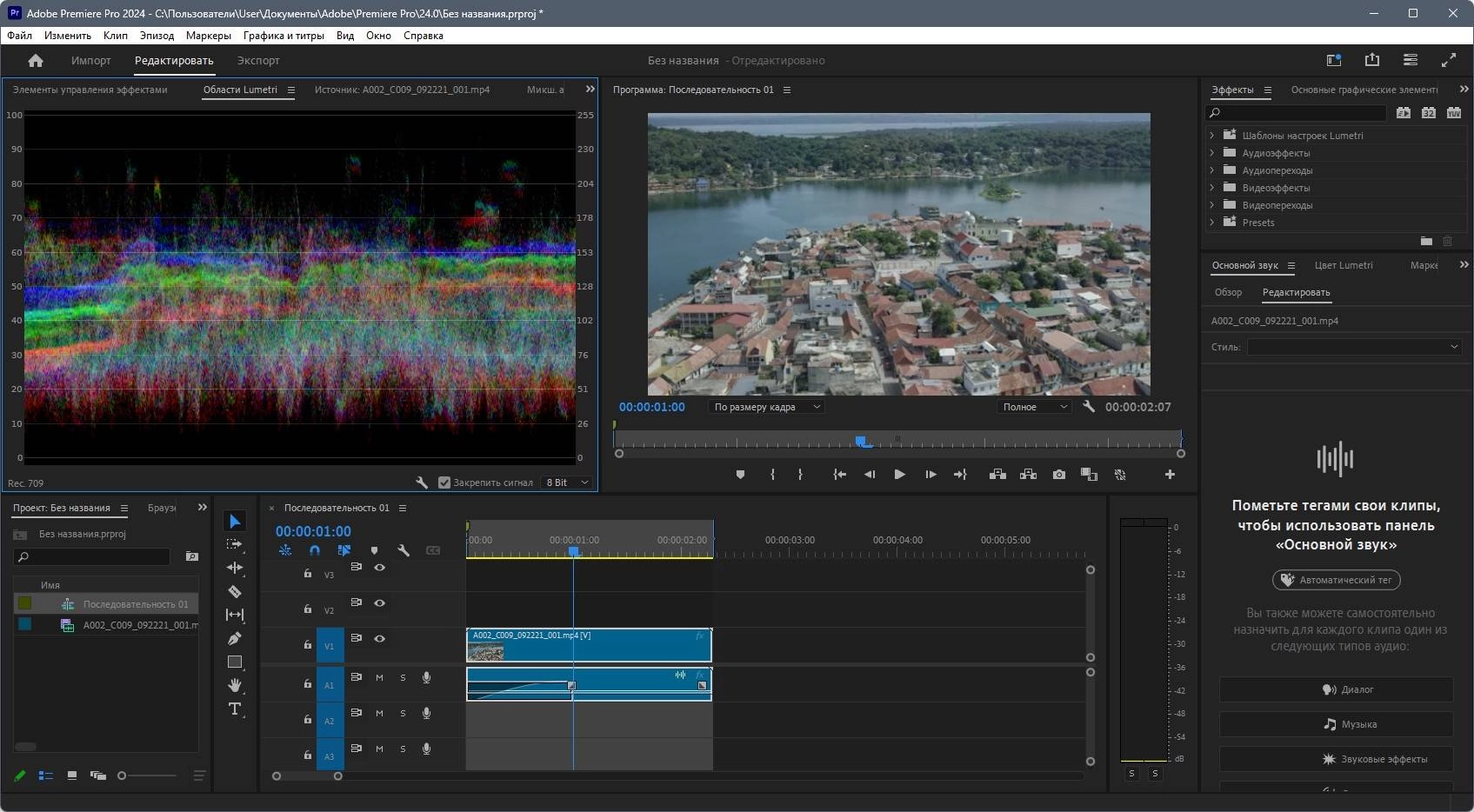Viewport: 1474px width, 812px height.
Task: Click the Effects panel search field
Action: point(1296,112)
